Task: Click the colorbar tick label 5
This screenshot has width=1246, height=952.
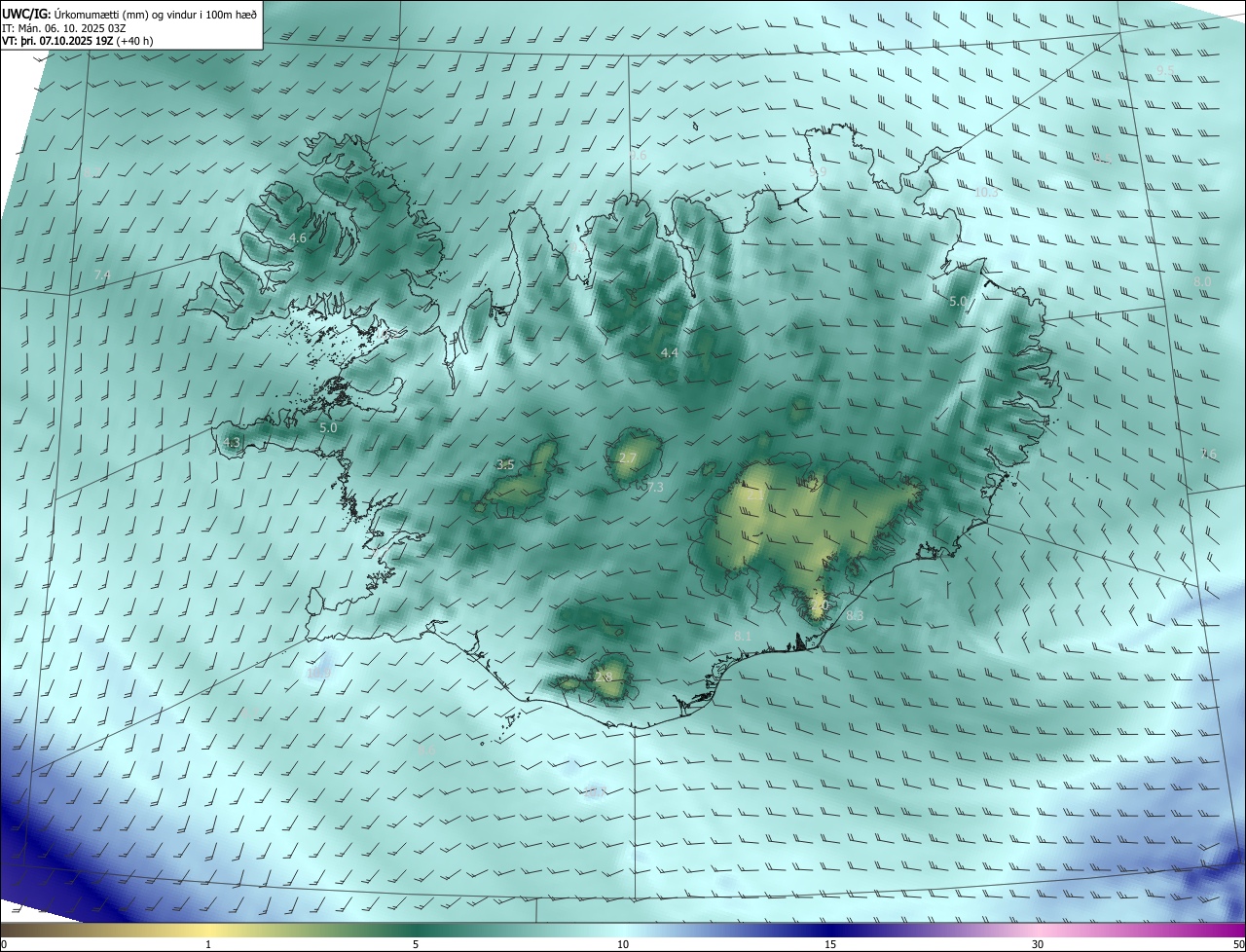Action: (416, 944)
